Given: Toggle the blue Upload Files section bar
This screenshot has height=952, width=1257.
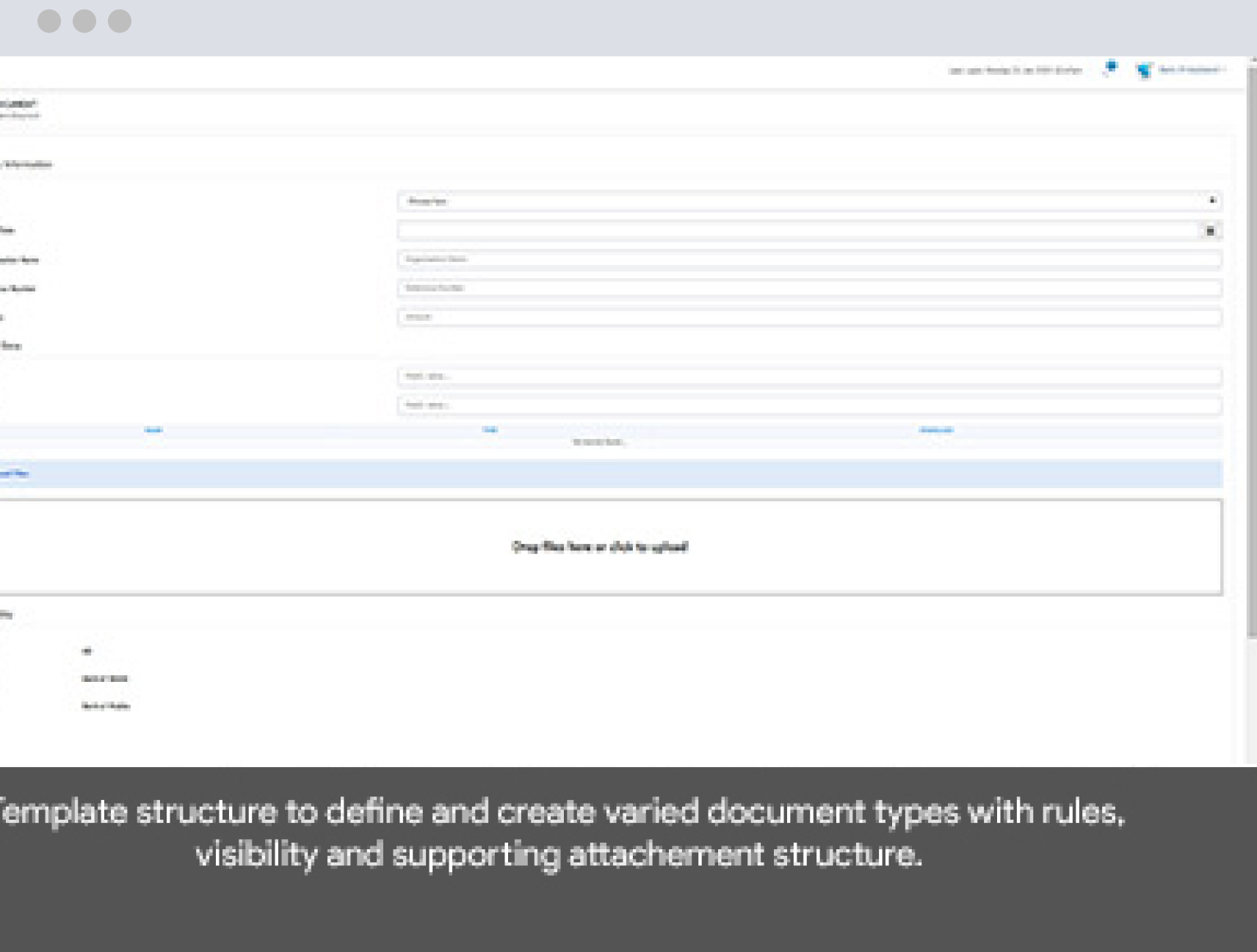Looking at the screenshot, I should pyautogui.click(x=609, y=474).
